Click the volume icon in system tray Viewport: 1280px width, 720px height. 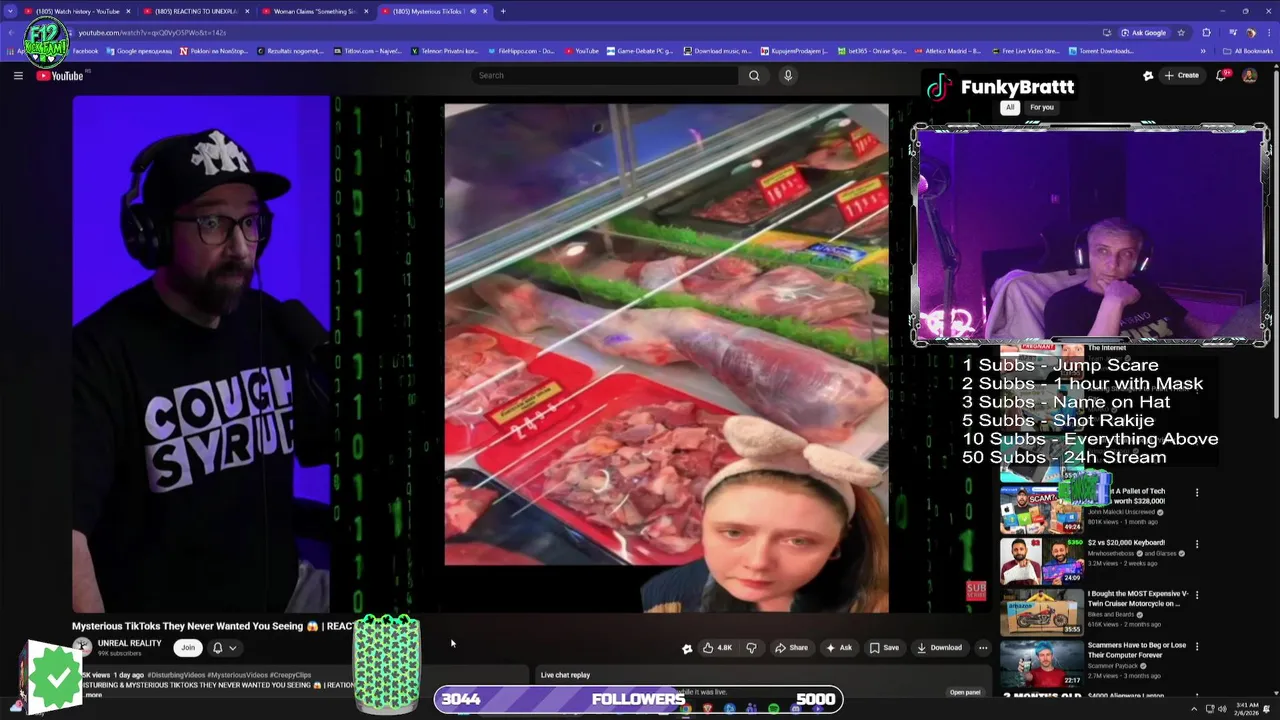point(1221,709)
